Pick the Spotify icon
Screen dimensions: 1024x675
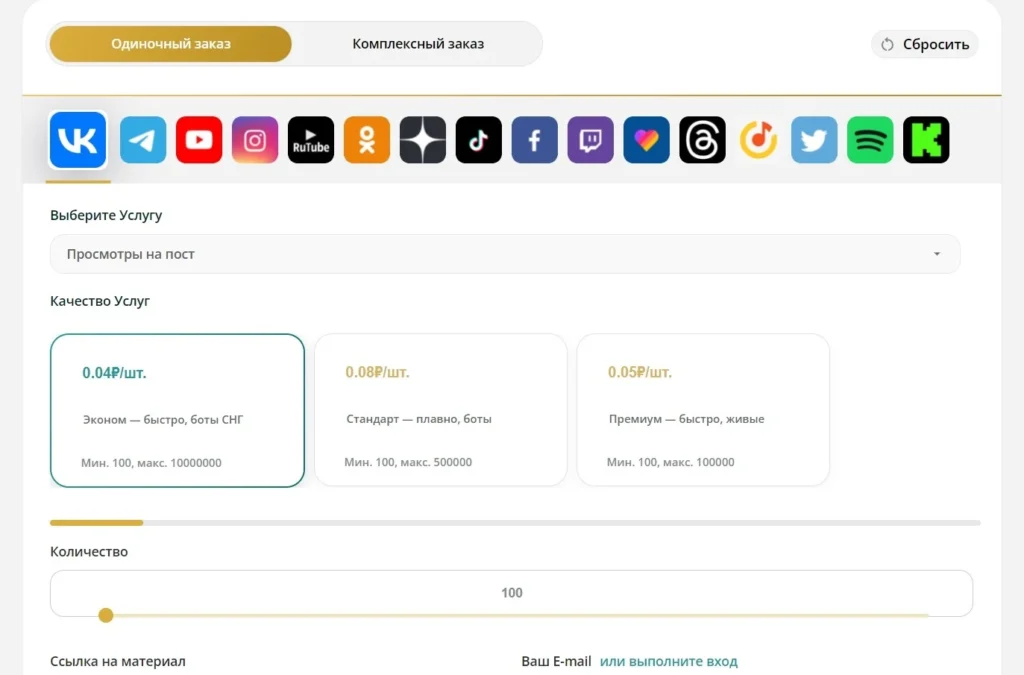(x=870, y=140)
